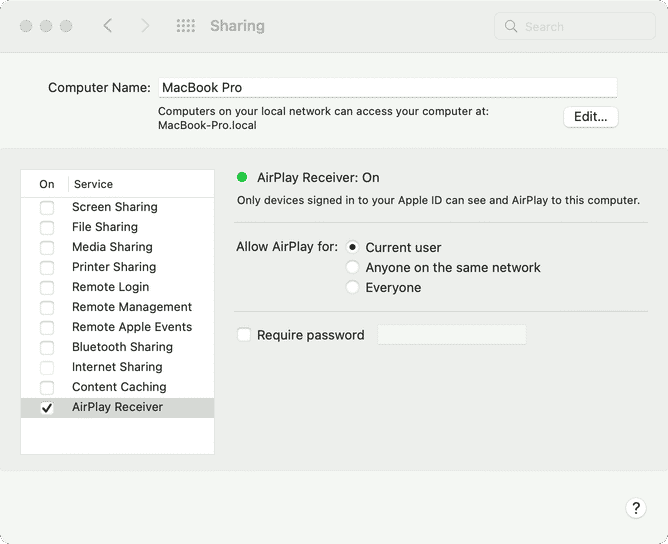Click the Require password text field
The width and height of the screenshot is (668, 544).
(452, 335)
